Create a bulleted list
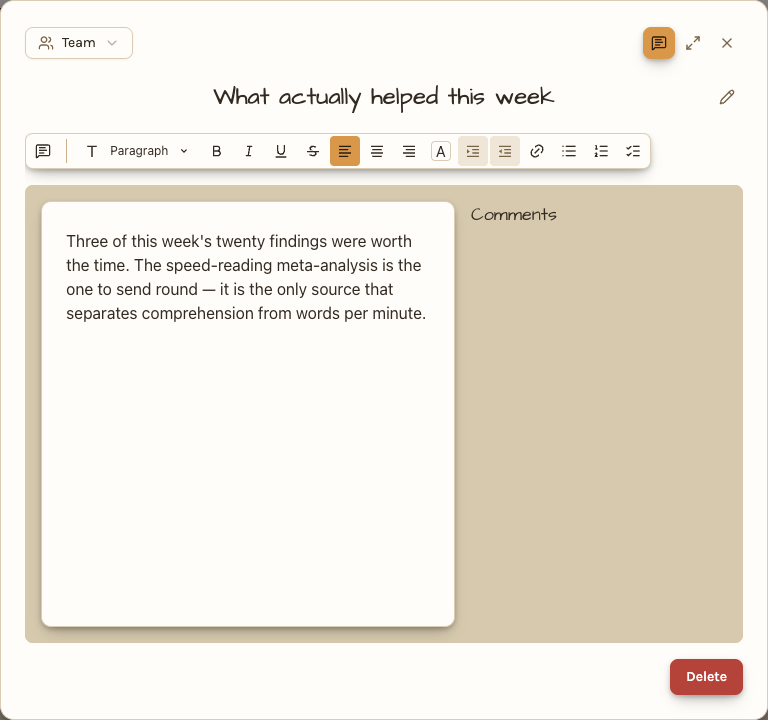 [569, 151]
